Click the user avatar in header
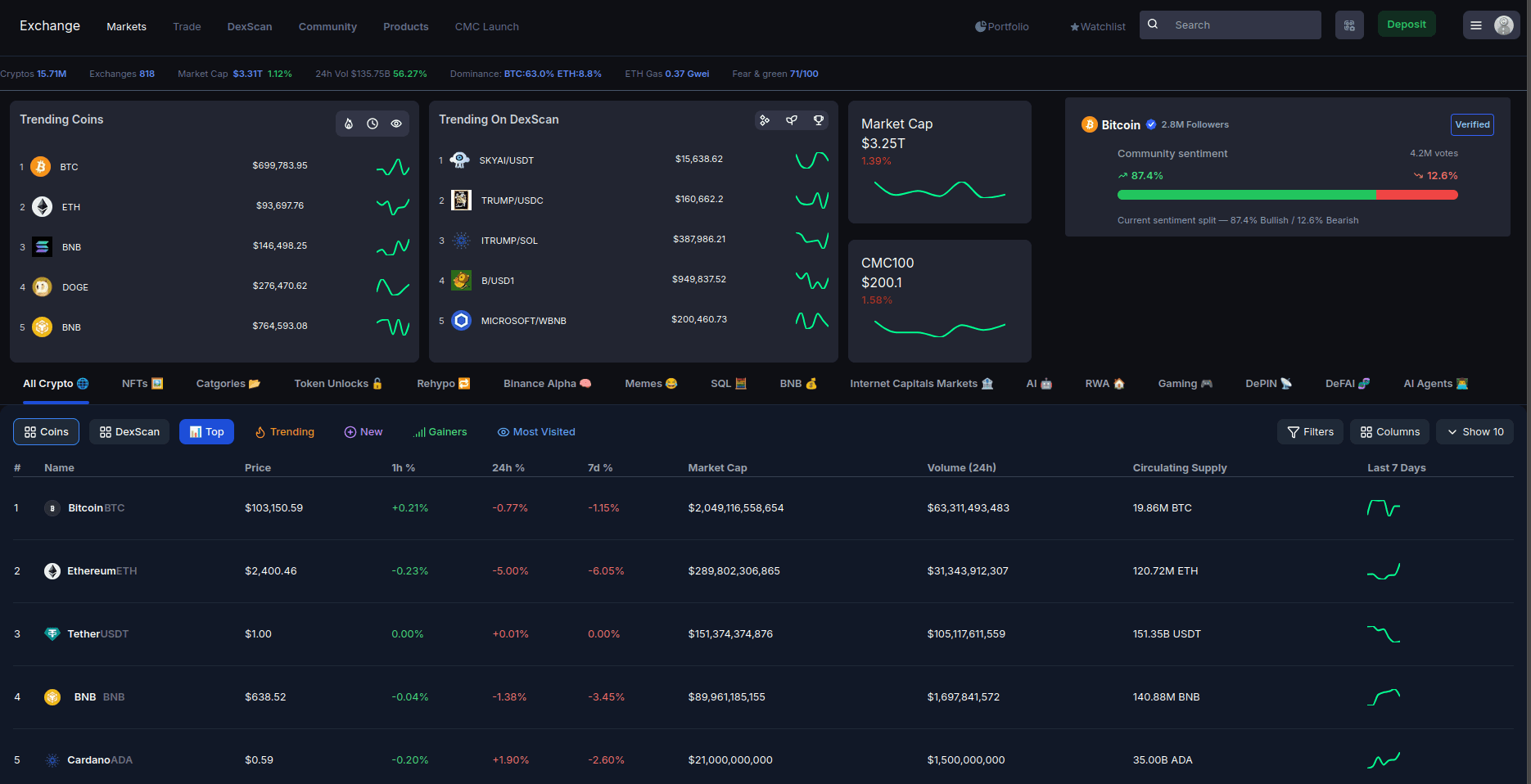Screen dimensions: 1531x784 pos(1504,25)
